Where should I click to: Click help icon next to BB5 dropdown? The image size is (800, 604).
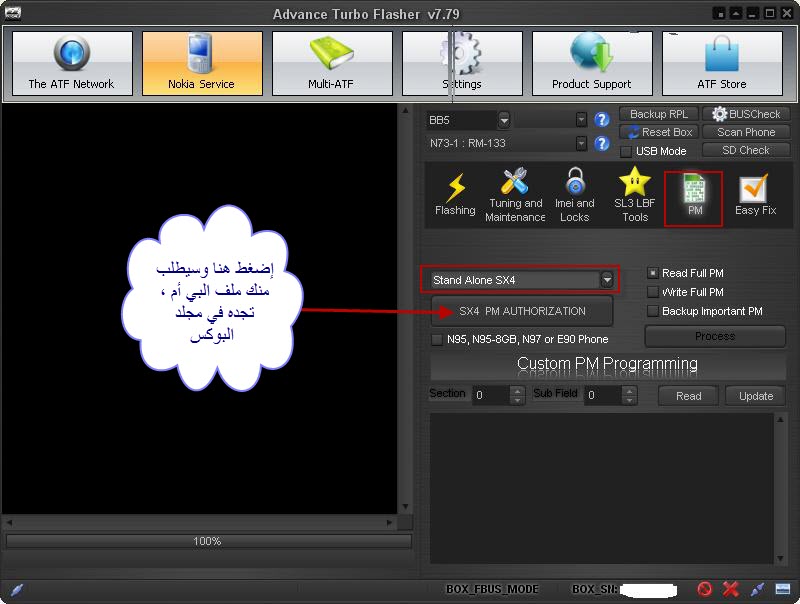click(602, 120)
